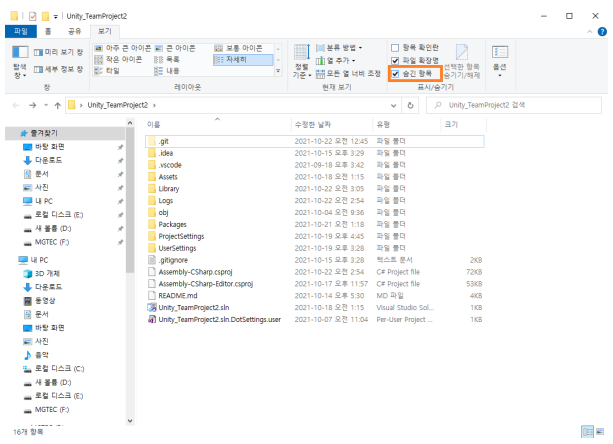This screenshot has height=444, width=613.
Task: Select the .git folder row
Action: click(x=315, y=141)
